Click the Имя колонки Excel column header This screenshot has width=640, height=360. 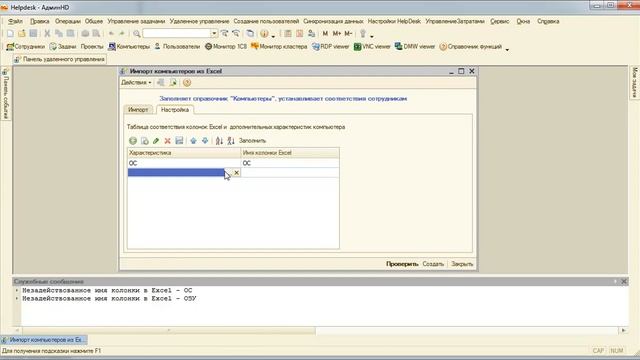pyautogui.click(x=290, y=153)
